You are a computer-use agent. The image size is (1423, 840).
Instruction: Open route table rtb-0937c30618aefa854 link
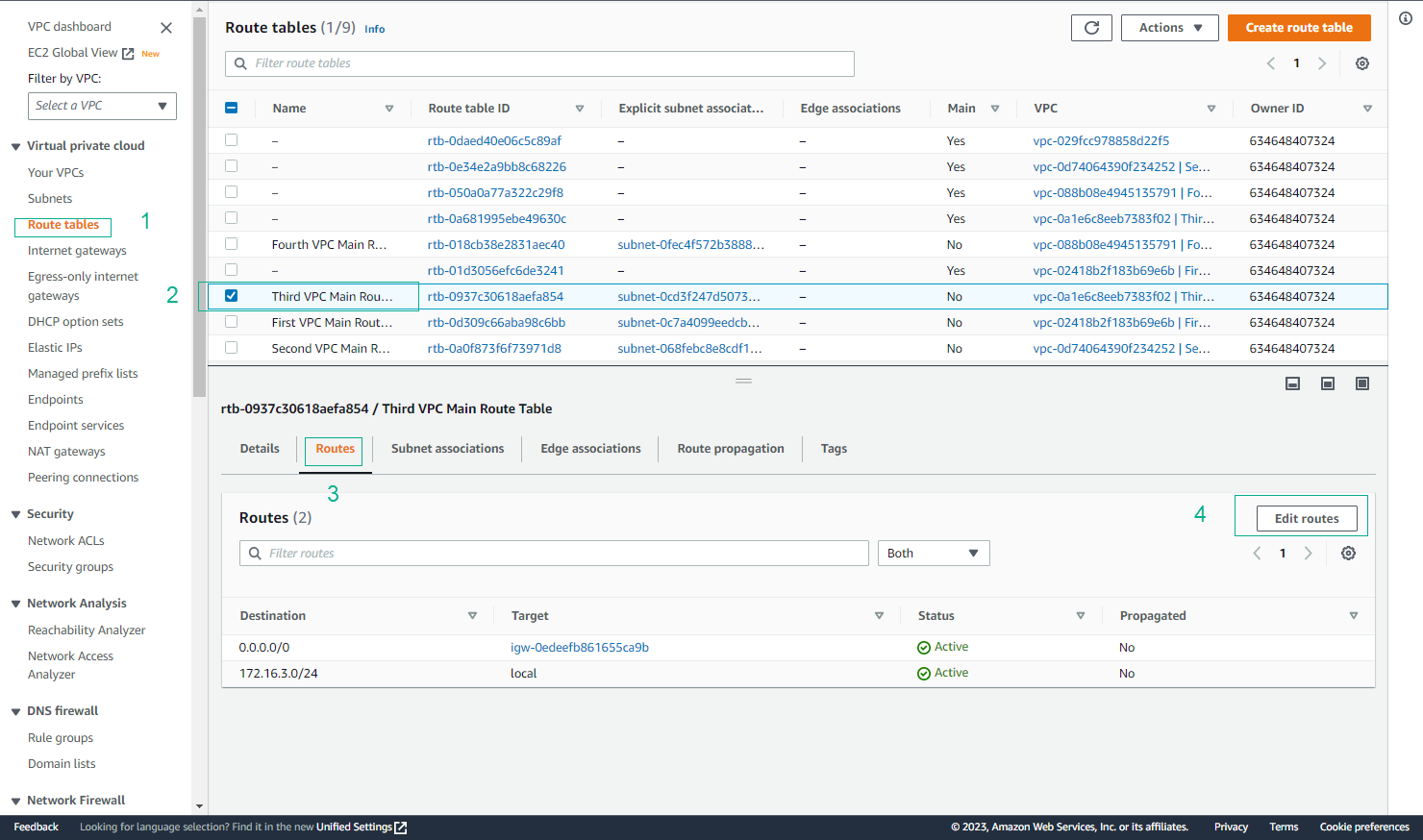[x=495, y=297]
